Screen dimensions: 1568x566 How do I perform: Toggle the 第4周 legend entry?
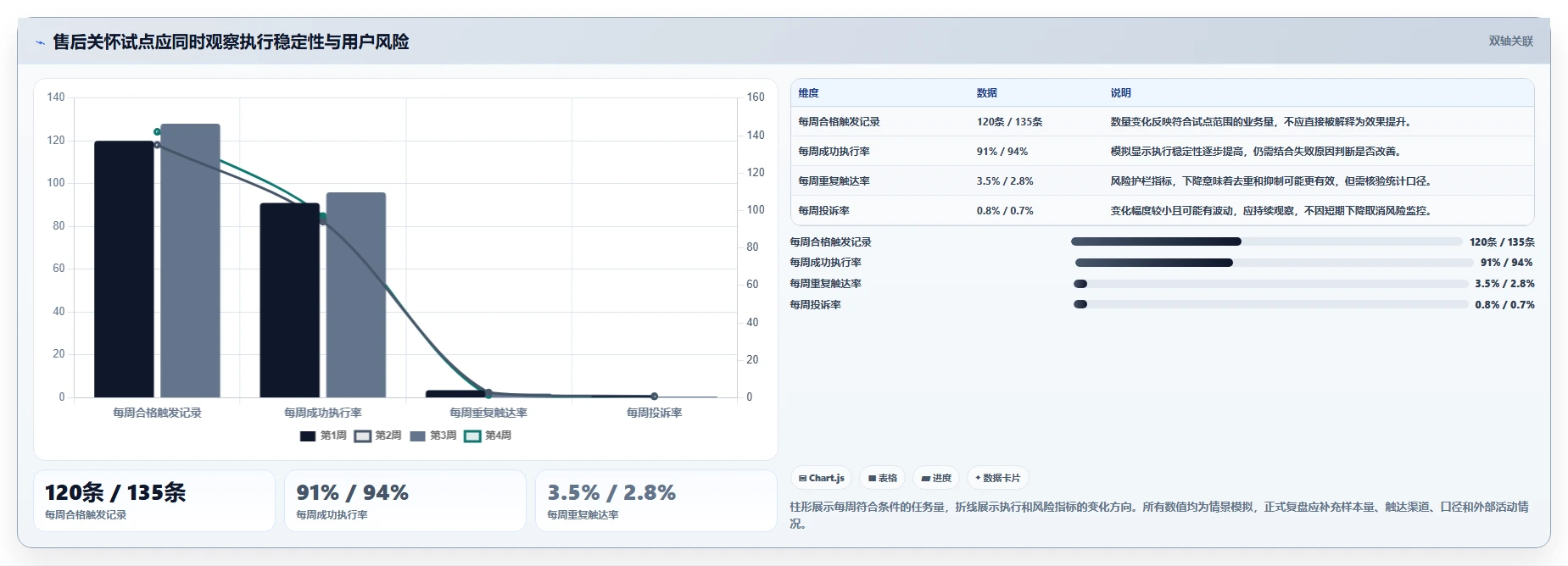click(488, 436)
